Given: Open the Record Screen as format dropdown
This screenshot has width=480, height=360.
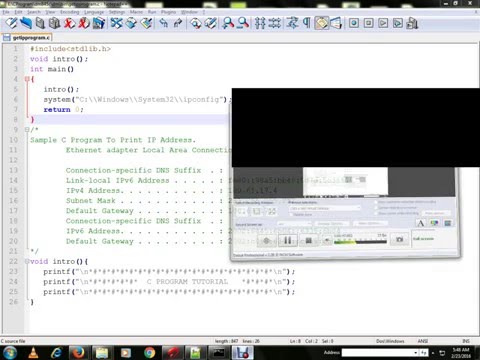Looking at the screenshot, I should click(294, 223).
